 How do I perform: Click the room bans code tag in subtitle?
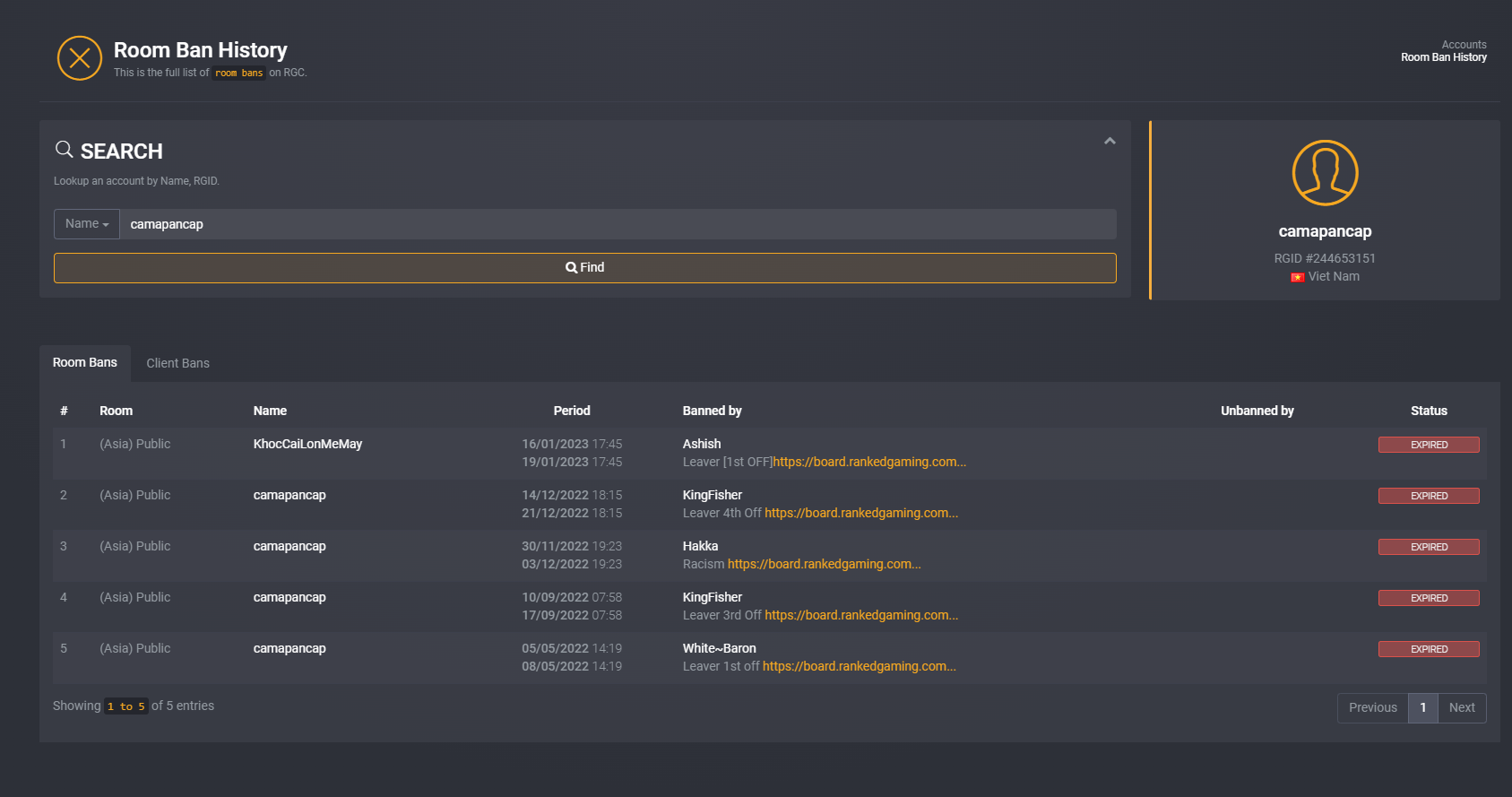(x=239, y=74)
